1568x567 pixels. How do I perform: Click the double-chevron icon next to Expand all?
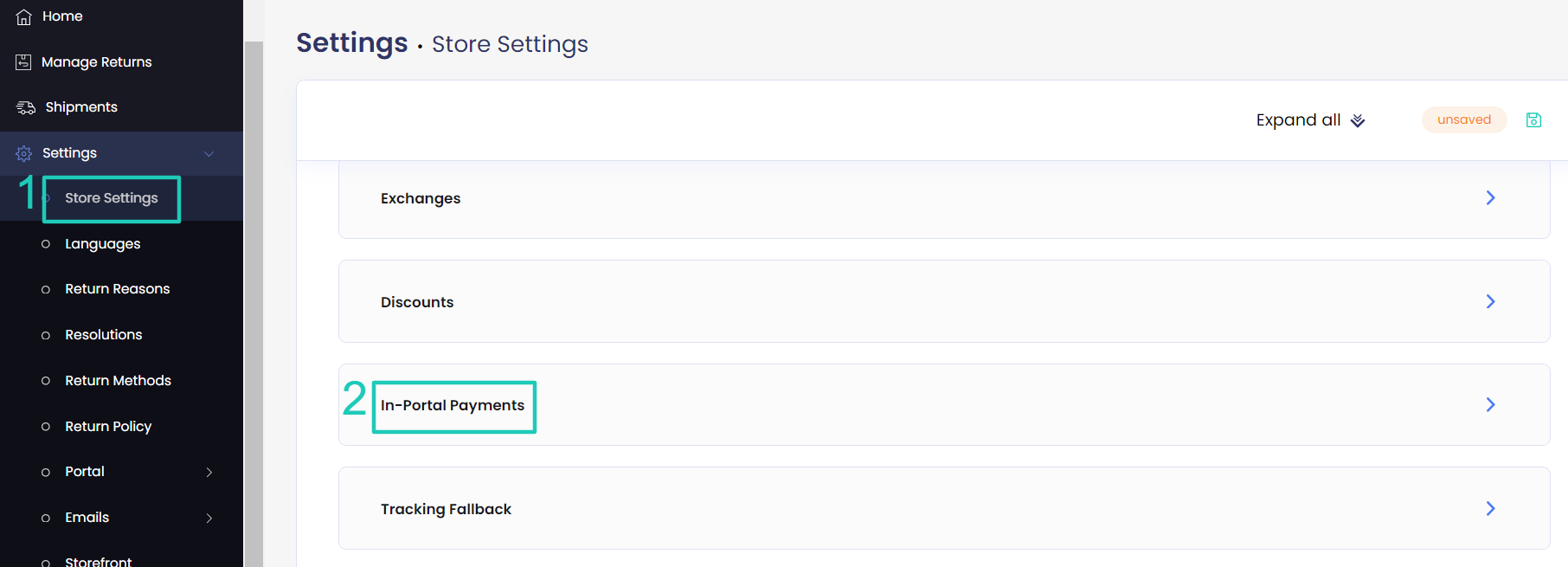click(1356, 120)
